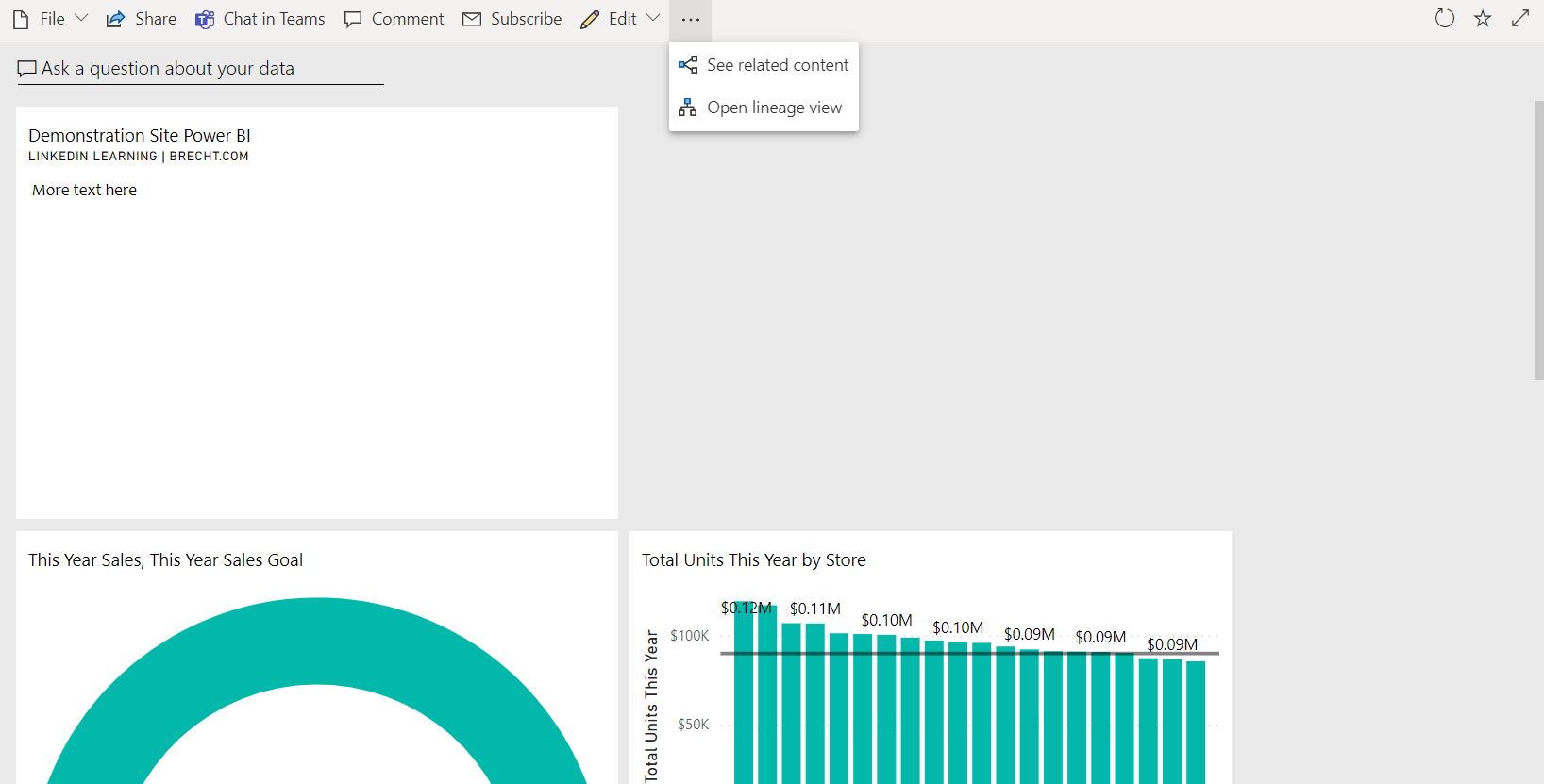1544x784 pixels.
Task: Choose Open lineage view
Action: (x=764, y=108)
